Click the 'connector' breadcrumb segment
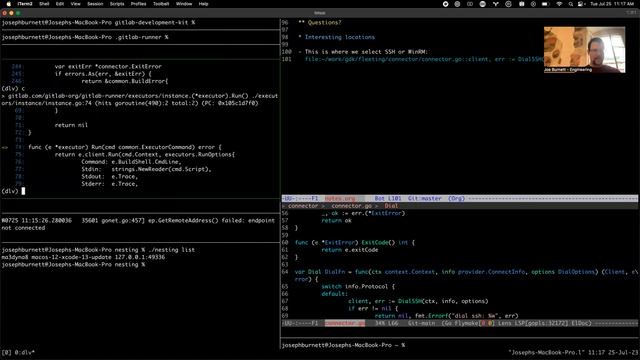The width and height of the screenshot is (640, 360). [x=302, y=206]
